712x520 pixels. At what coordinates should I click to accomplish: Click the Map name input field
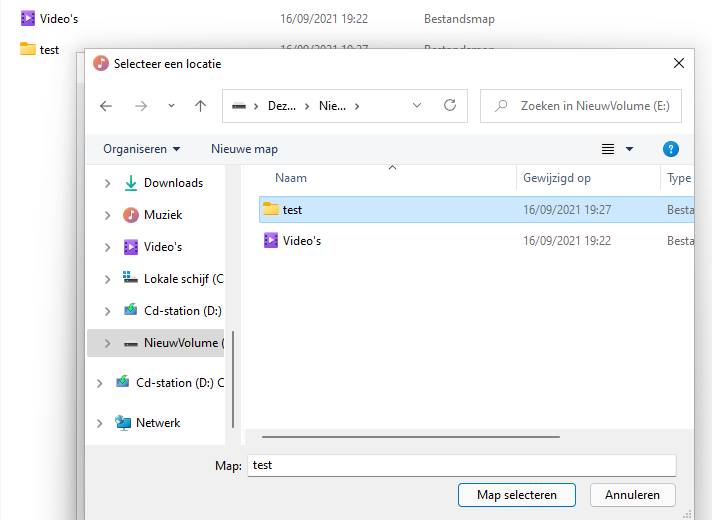pos(462,465)
